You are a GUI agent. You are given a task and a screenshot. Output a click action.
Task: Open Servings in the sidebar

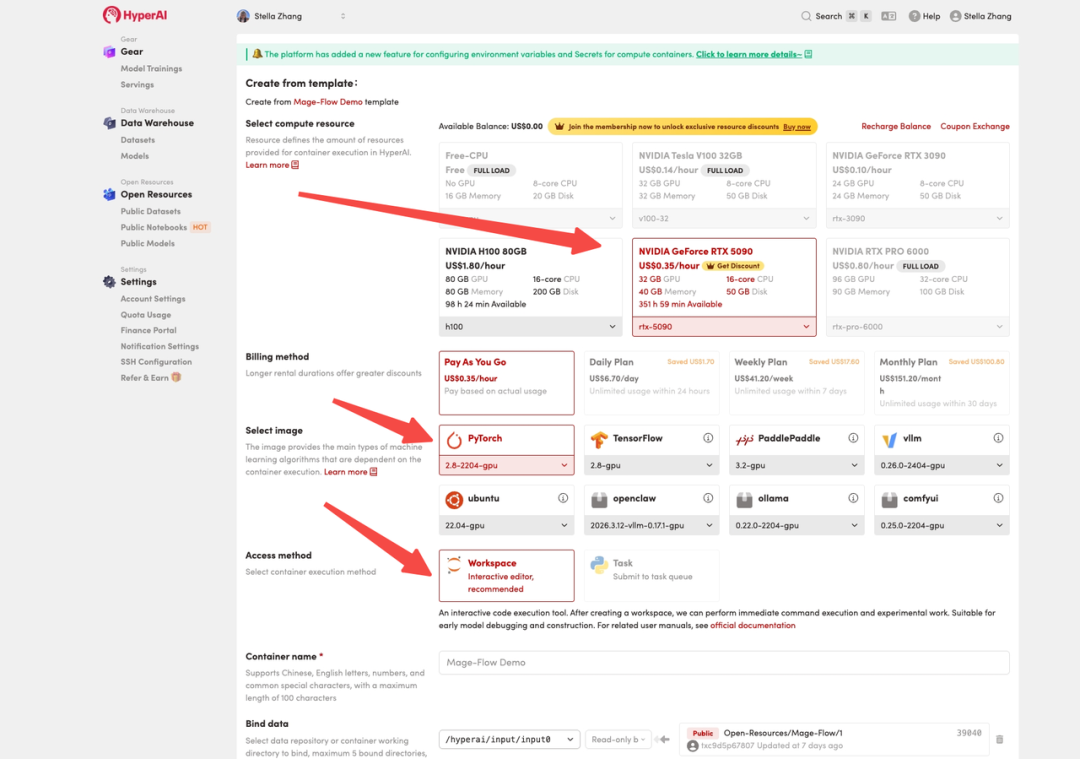137,85
